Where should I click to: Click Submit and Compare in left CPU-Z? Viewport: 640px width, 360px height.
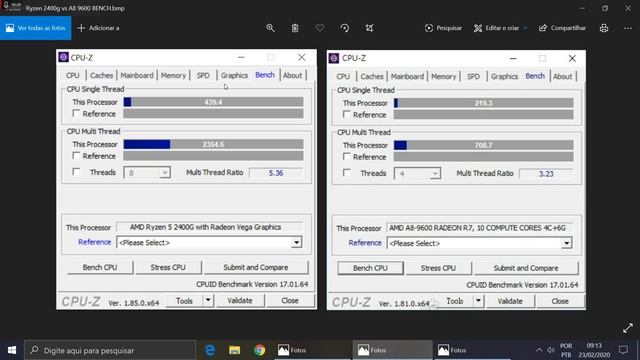click(256, 267)
